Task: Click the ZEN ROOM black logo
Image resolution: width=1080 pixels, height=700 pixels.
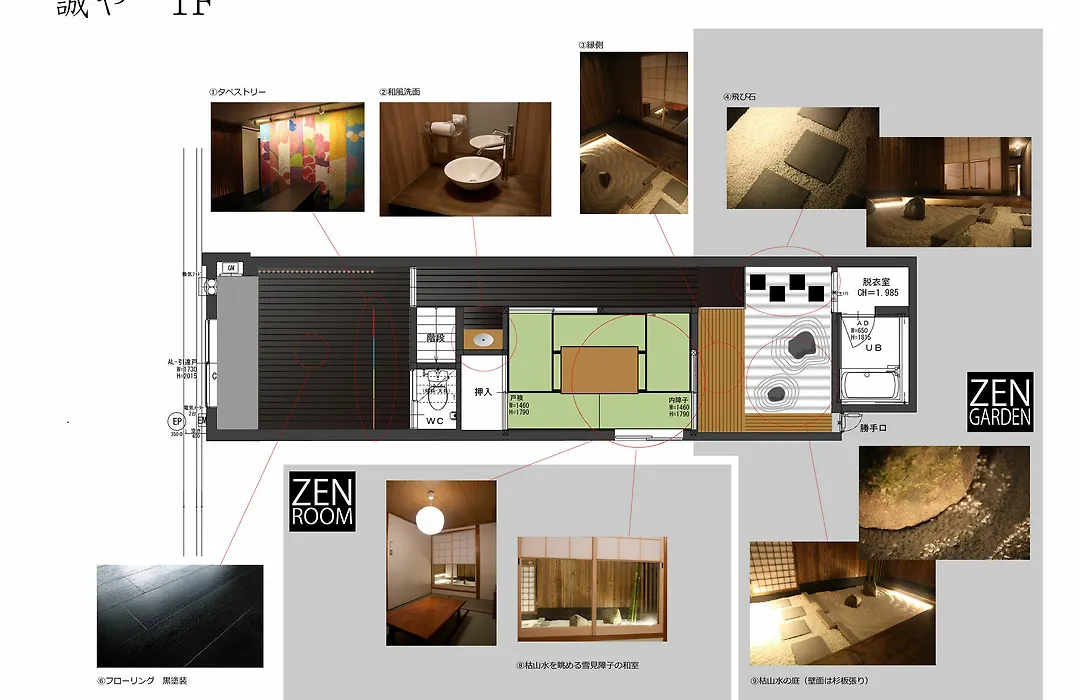Action: 322,503
